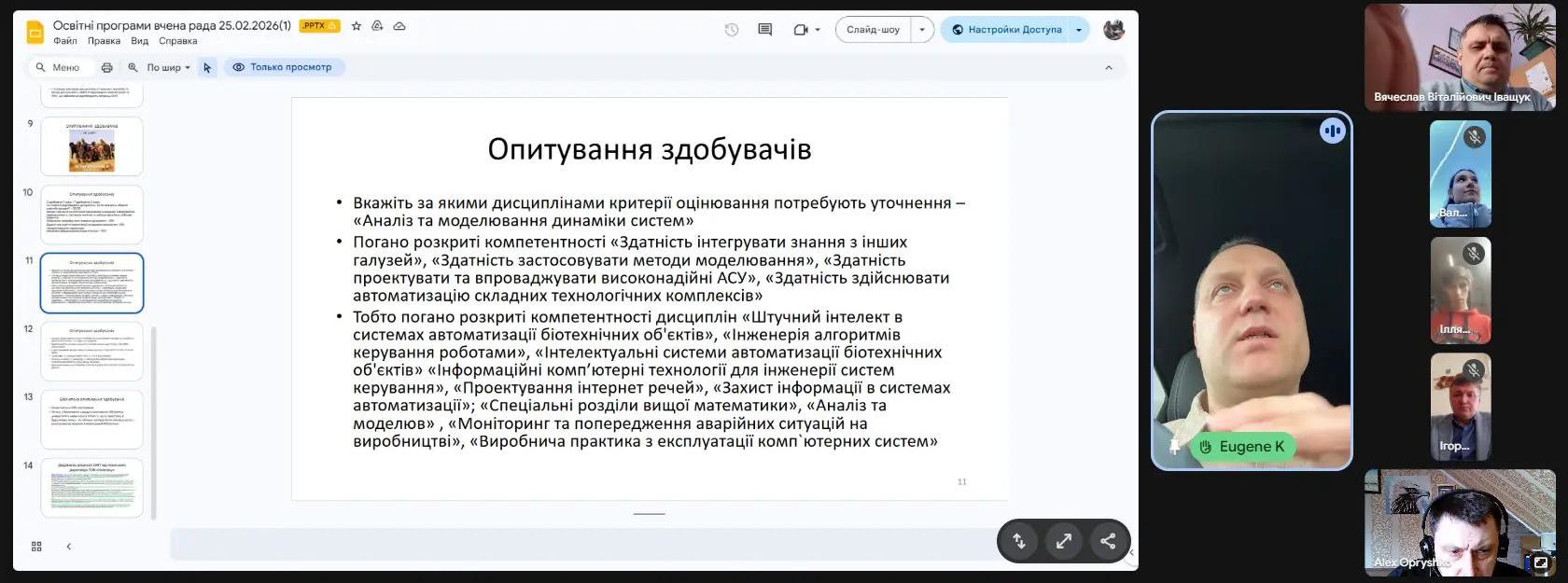Expand the camera icon dropdown arrow
This screenshot has width=1568, height=583.
pos(818,30)
